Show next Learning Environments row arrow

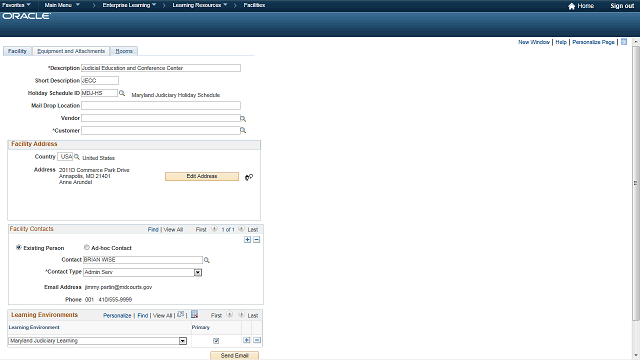[x=241, y=315]
